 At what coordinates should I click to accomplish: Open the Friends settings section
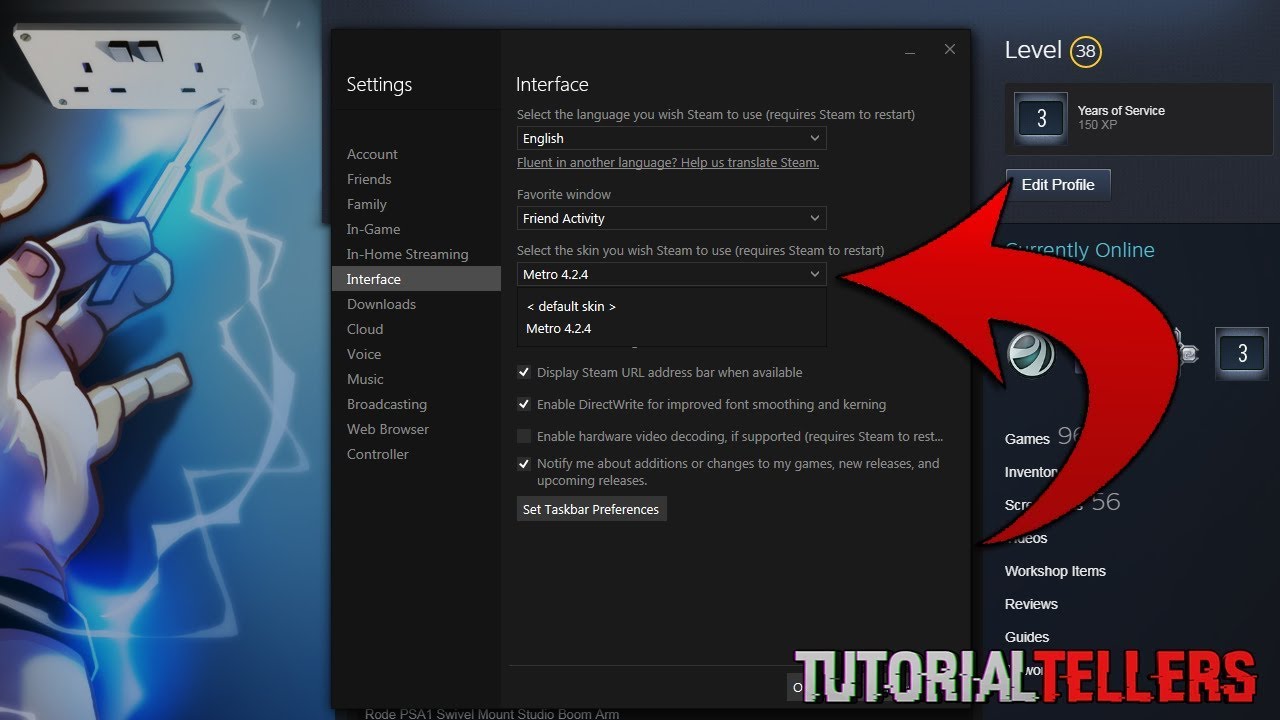[x=369, y=179]
